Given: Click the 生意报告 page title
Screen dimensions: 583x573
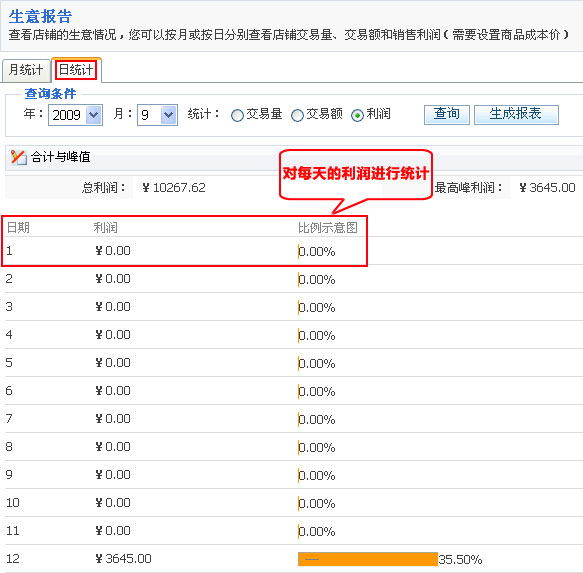Looking at the screenshot, I should [40, 17].
